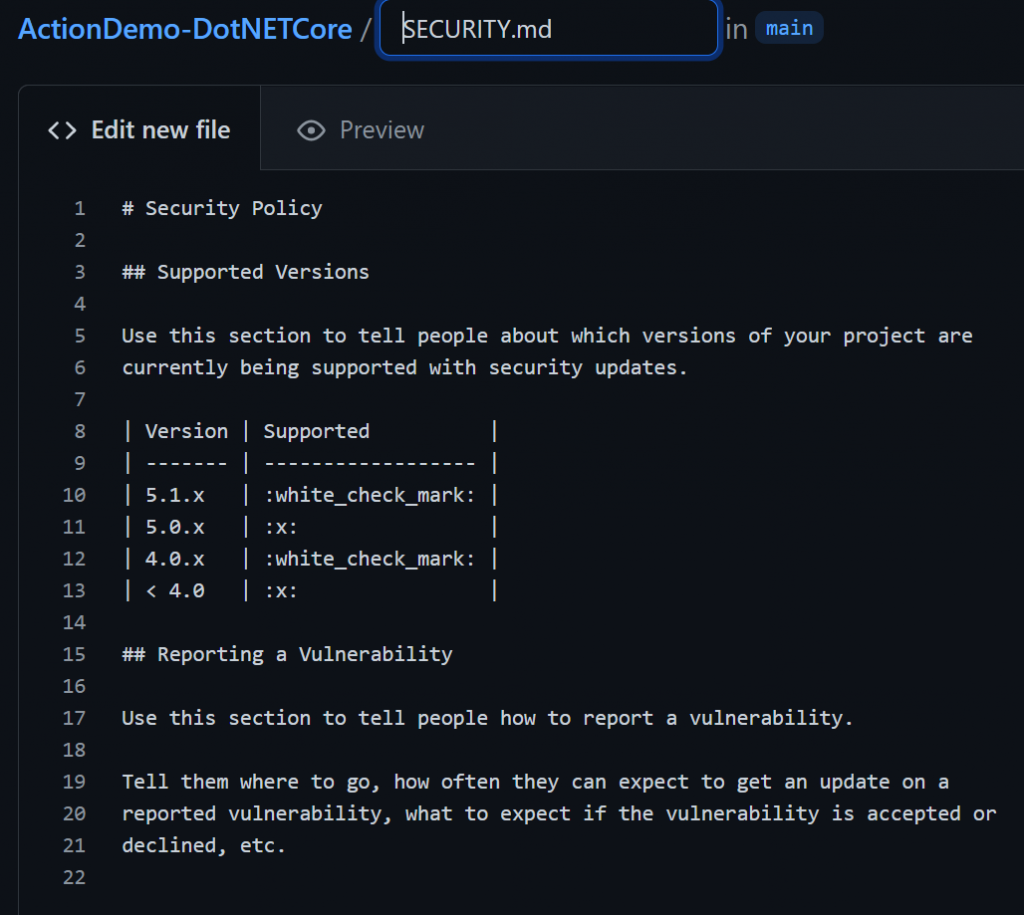Click line number 10 in the gutter
The height and width of the screenshot is (915, 1024).
click(x=74, y=495)
